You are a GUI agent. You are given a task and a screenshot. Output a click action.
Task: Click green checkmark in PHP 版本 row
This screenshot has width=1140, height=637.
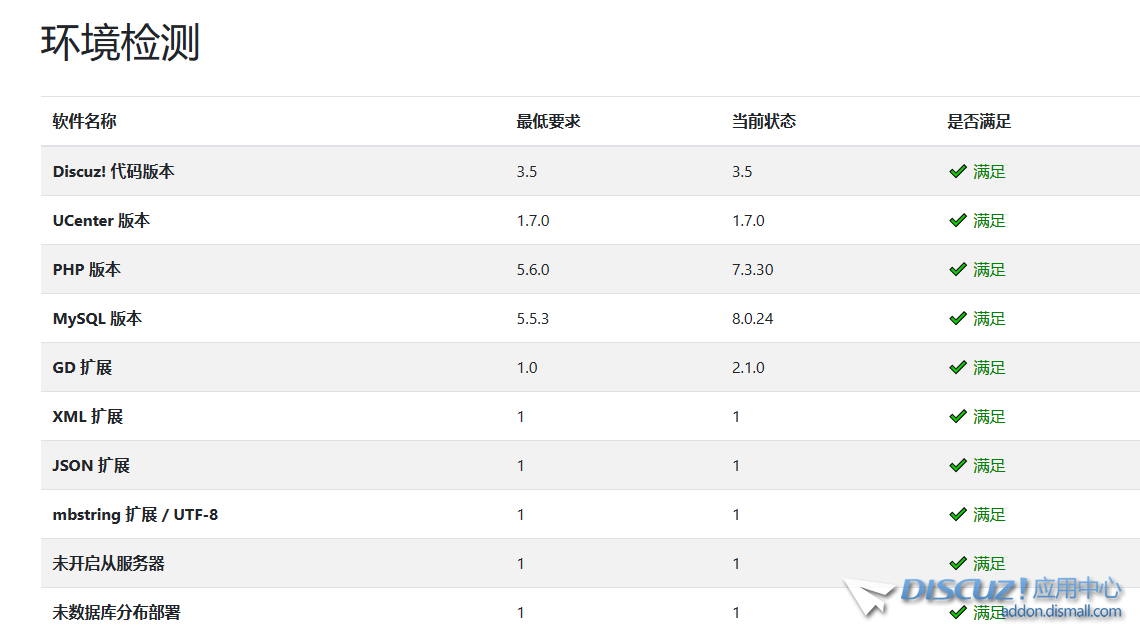click(958, 270)
